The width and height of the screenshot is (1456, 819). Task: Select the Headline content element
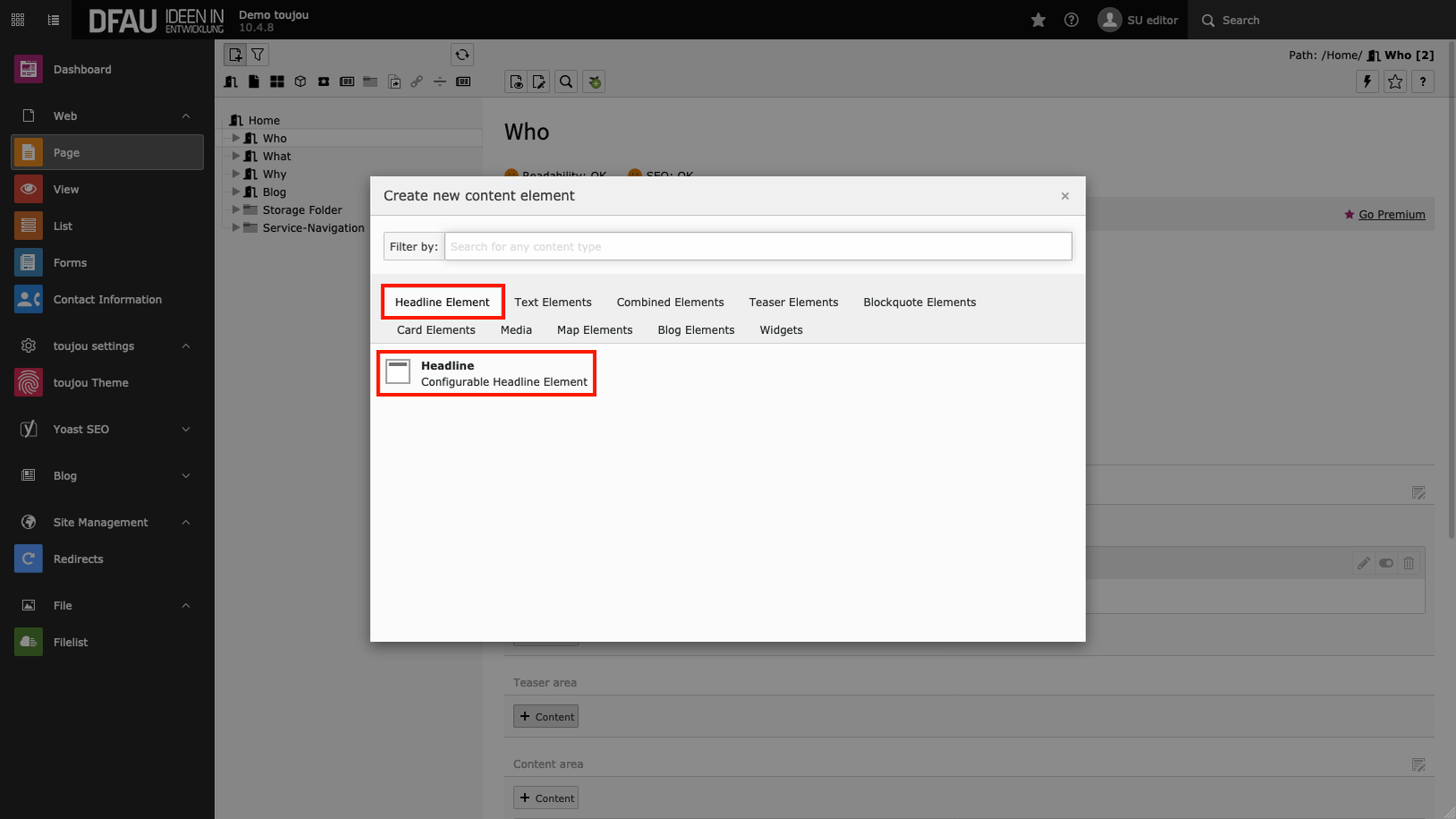487,373
